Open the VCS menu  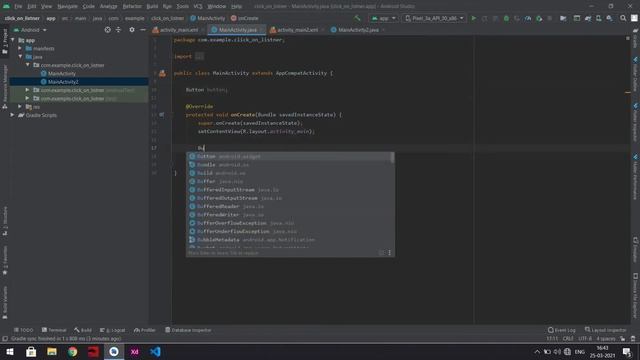coord(198,6)
